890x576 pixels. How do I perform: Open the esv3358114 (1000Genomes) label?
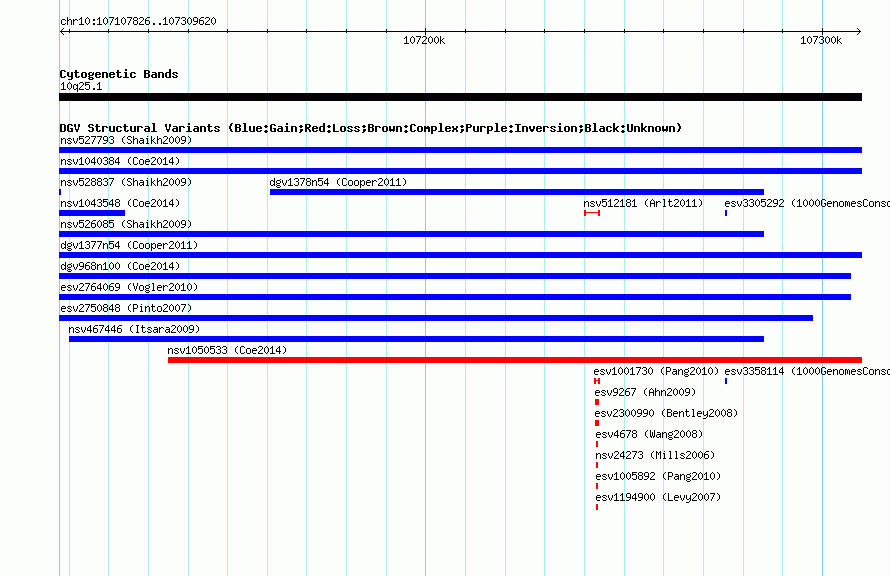coord(807,371)
